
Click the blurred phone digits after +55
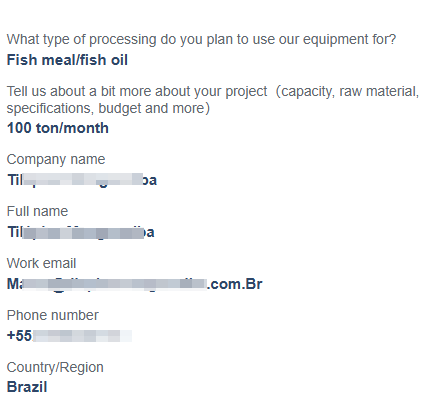(x=82, y=336)
